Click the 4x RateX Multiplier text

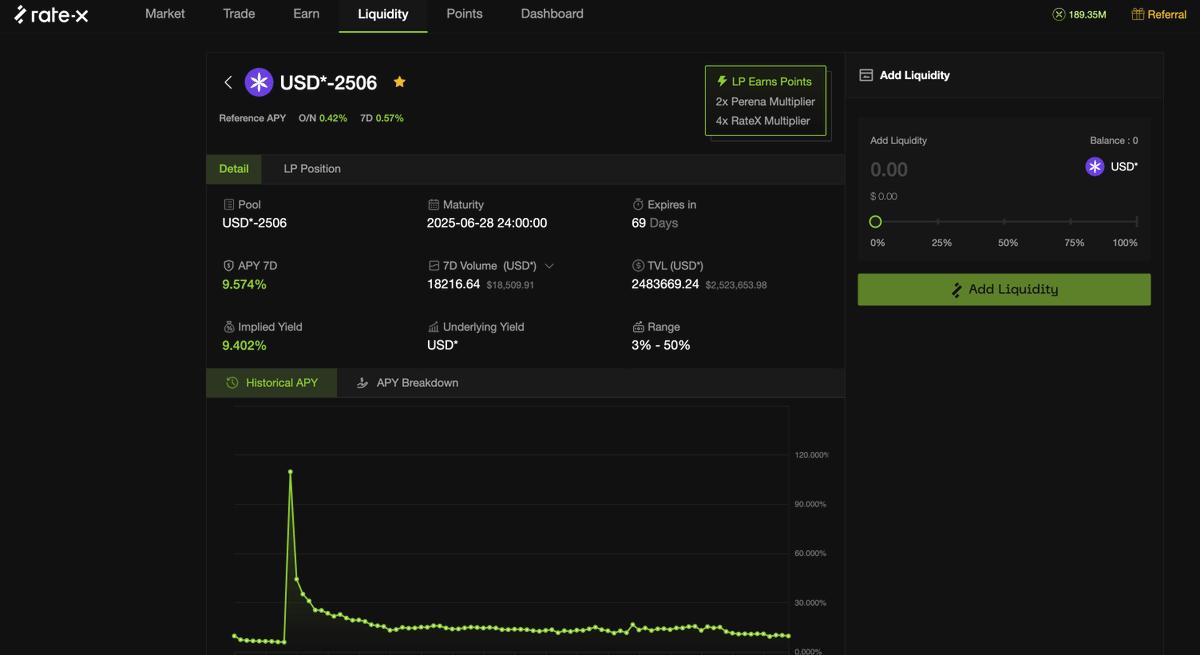click(x=763, y=121)
